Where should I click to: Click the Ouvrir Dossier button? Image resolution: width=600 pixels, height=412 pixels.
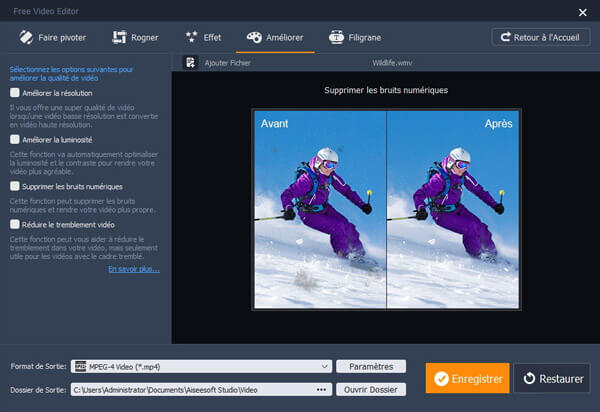pos(371,389)
